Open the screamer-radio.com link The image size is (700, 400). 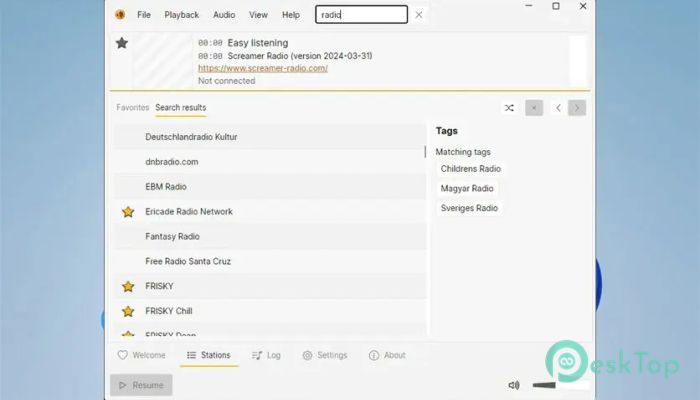pos(263,68)
